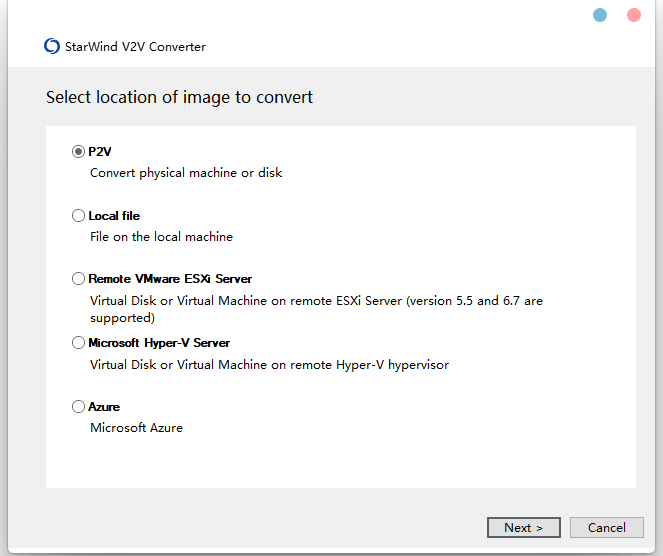
Task: Click the StarWind logo icon
Action: pyautogui.click(x=52, y=46)
